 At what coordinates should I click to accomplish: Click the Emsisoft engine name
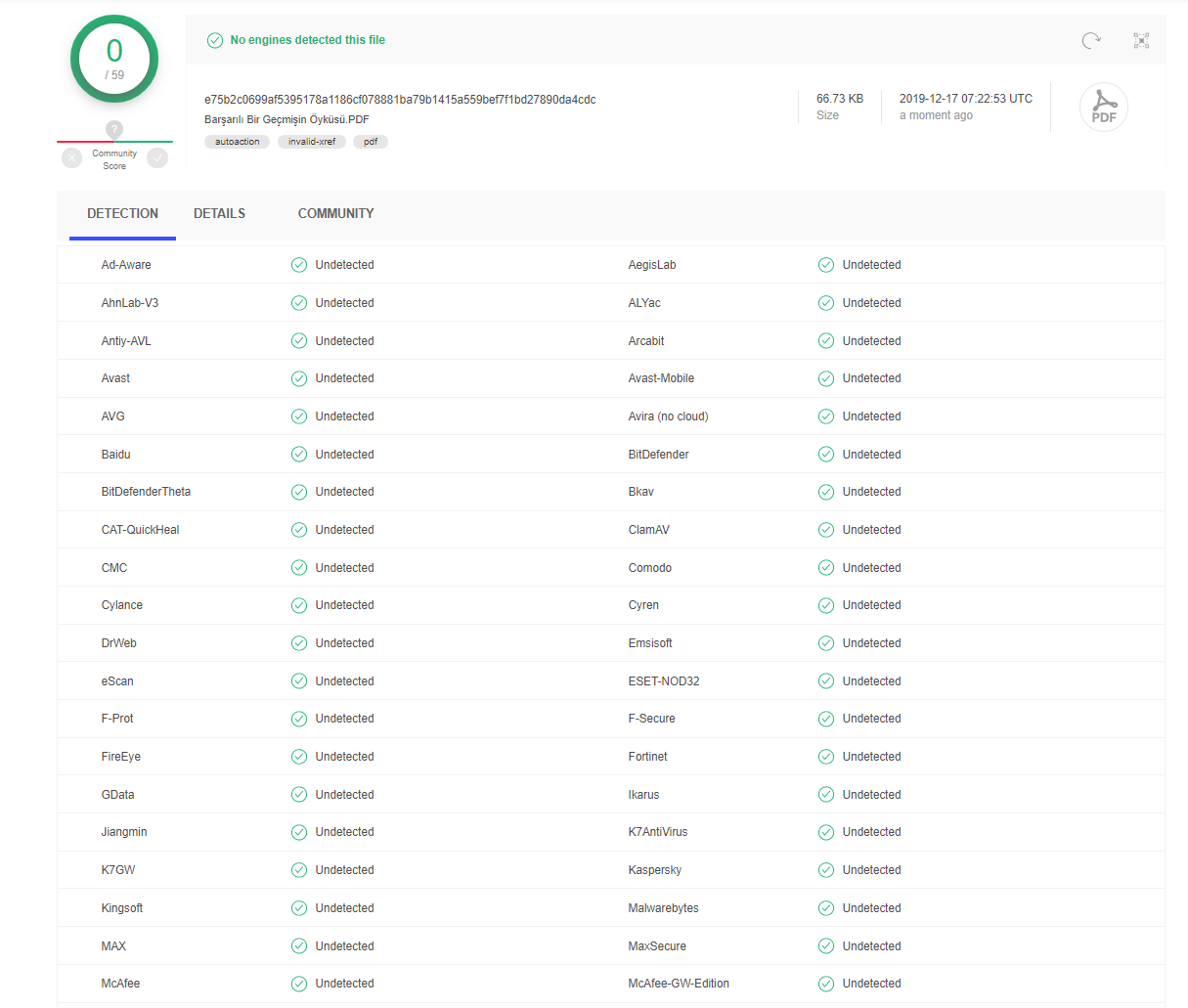point(650,643)
